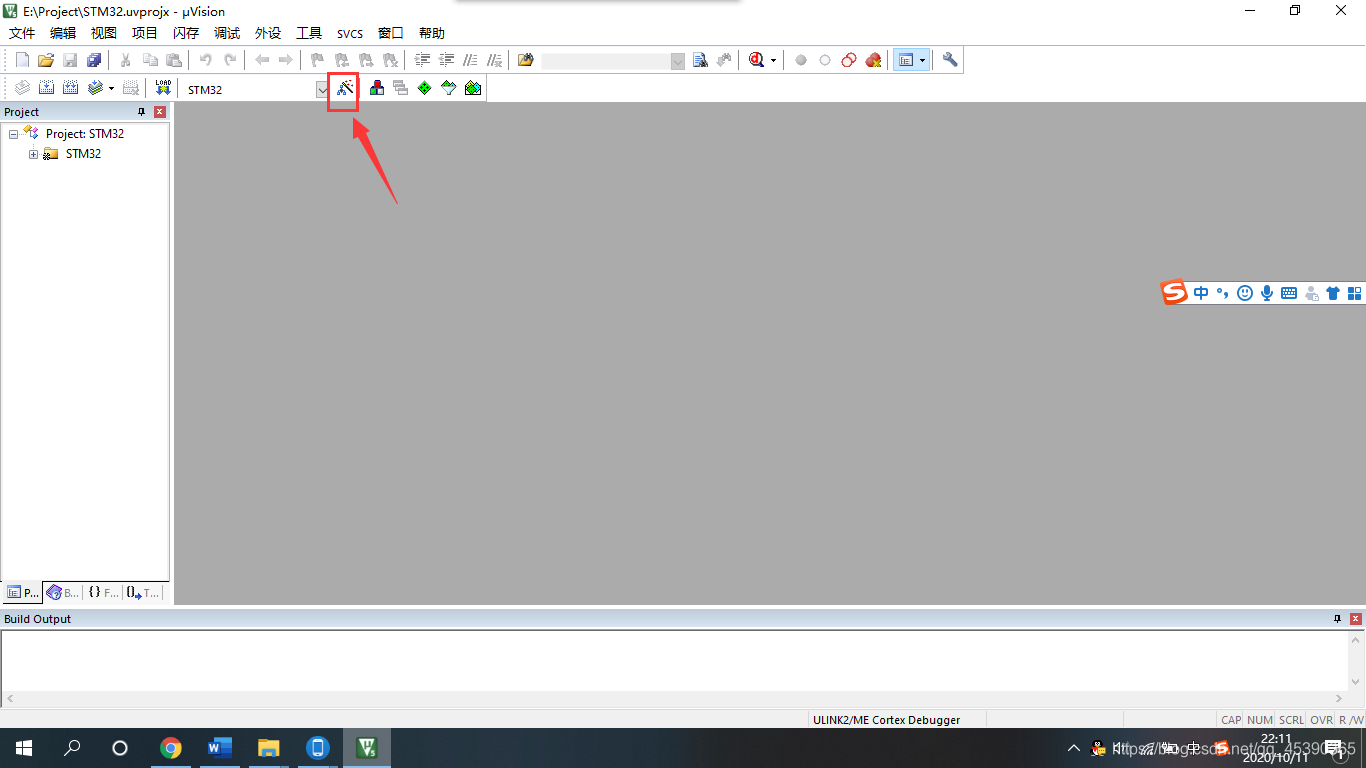Click the Paste clipboard icon

point(174,60)
